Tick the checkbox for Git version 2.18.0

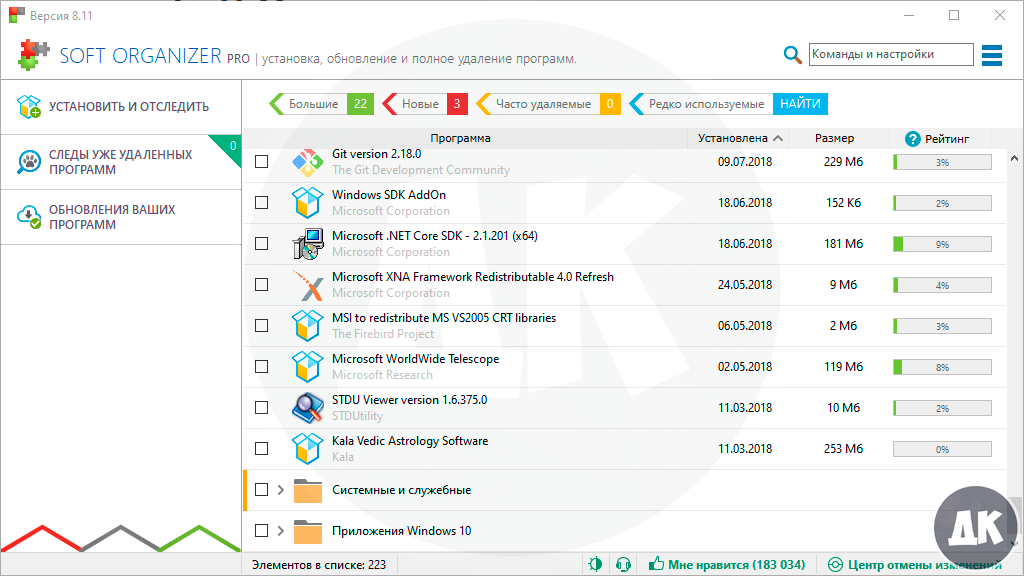point(261,161)
